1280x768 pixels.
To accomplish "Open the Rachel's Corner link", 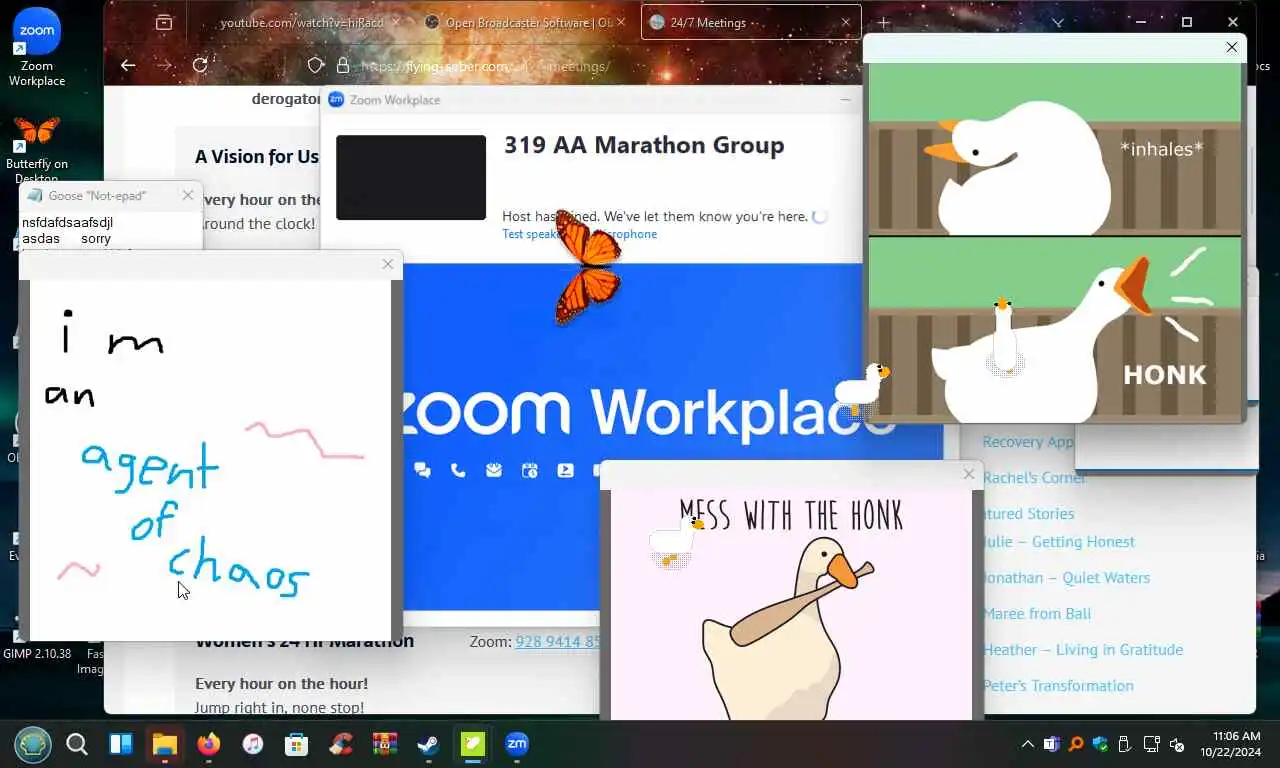I will point(1034,477).
